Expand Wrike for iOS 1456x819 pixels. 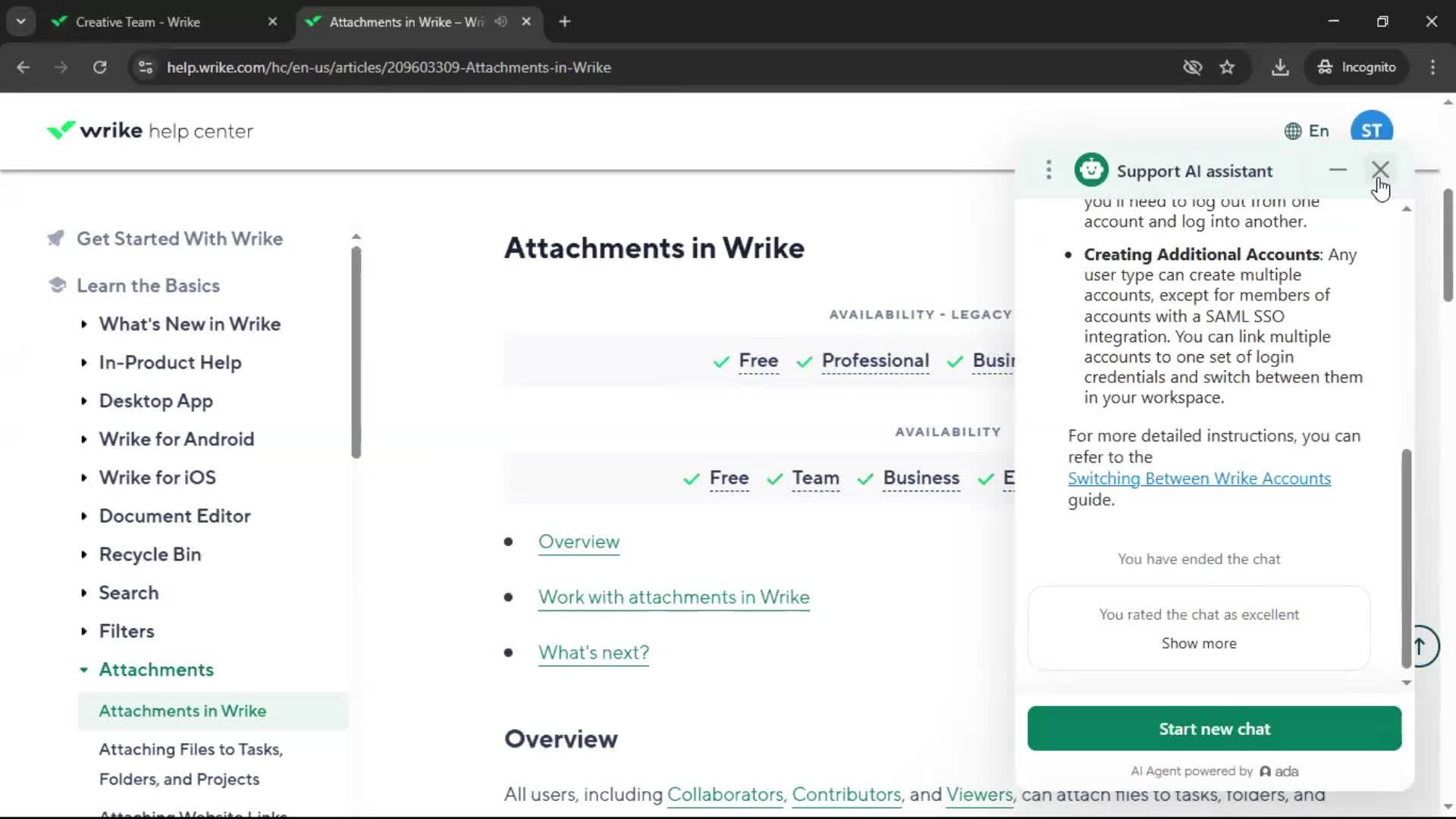157,478
